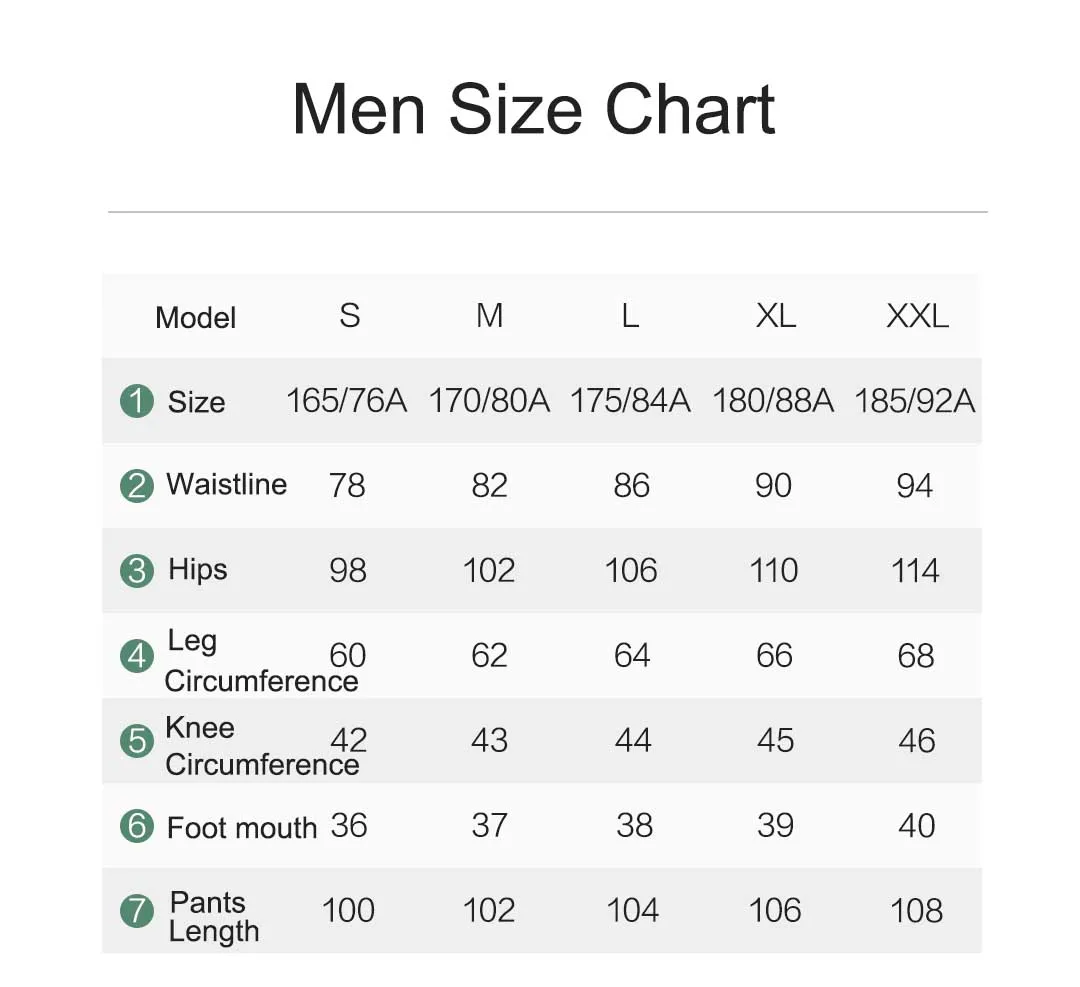
Task: Select the Pants Length row label
Action: click(x=213, y=916)
